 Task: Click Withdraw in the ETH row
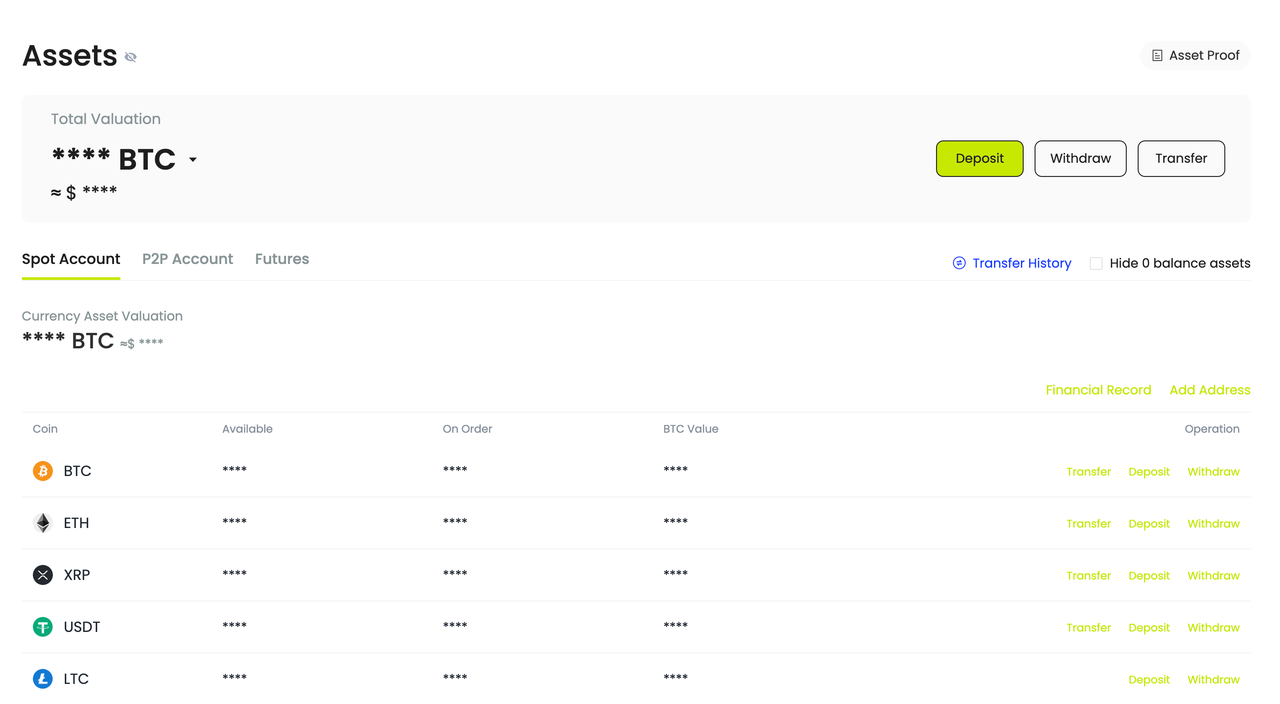coord(1213,524)
